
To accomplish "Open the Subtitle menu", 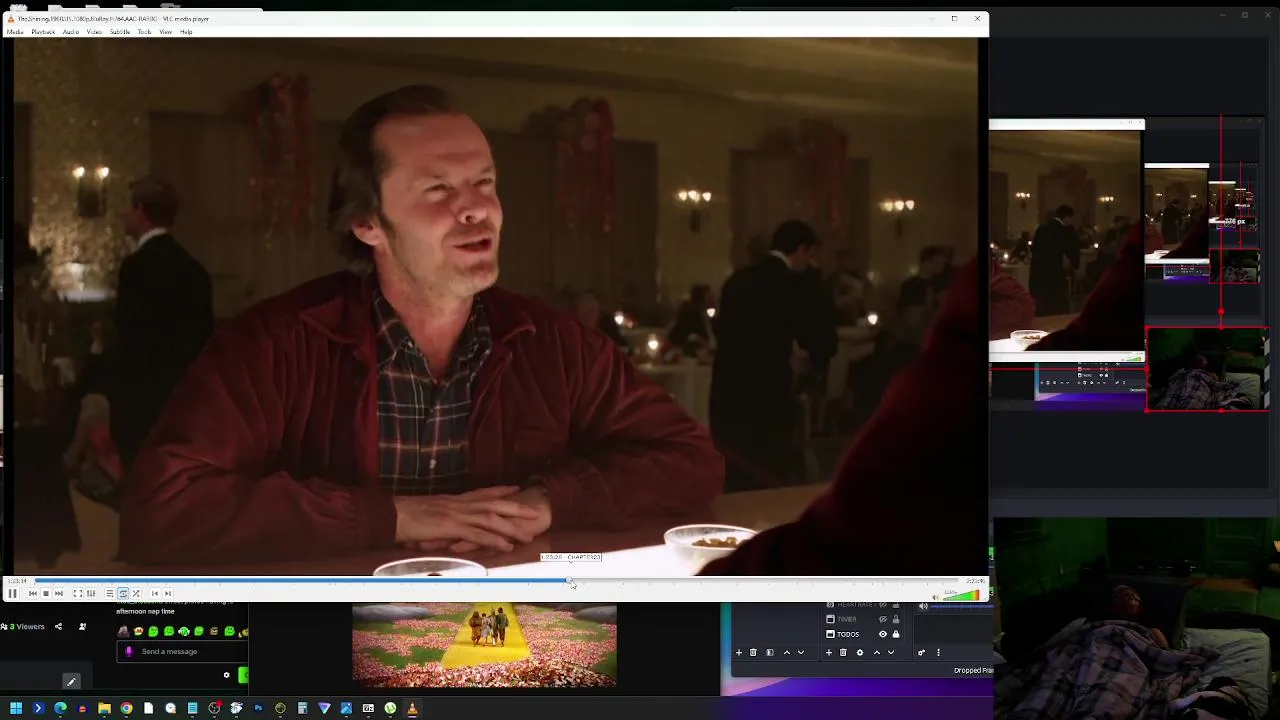I will click(120, 32).
